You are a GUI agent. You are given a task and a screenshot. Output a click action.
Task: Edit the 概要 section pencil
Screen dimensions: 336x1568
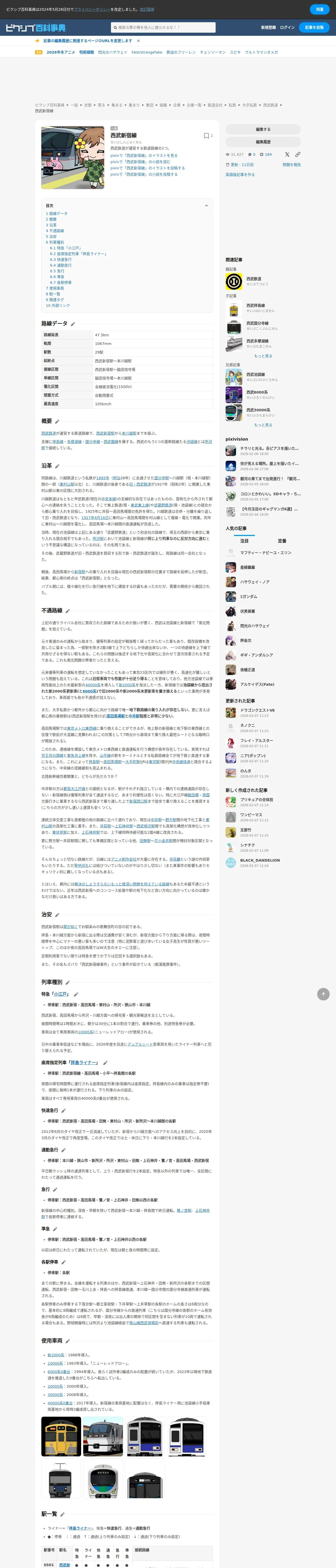tap(57, 421)
